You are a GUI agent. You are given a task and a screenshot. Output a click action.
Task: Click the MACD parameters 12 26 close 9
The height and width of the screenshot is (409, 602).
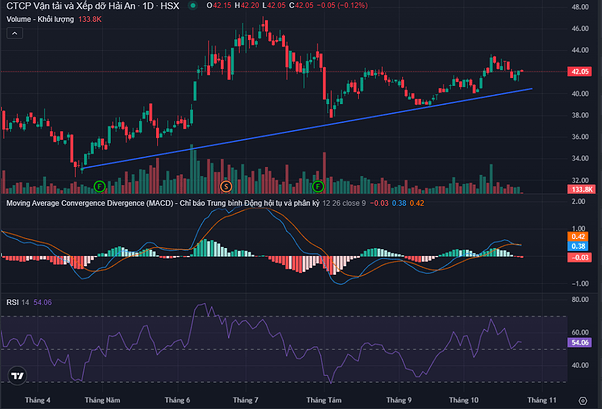[344, 203]
